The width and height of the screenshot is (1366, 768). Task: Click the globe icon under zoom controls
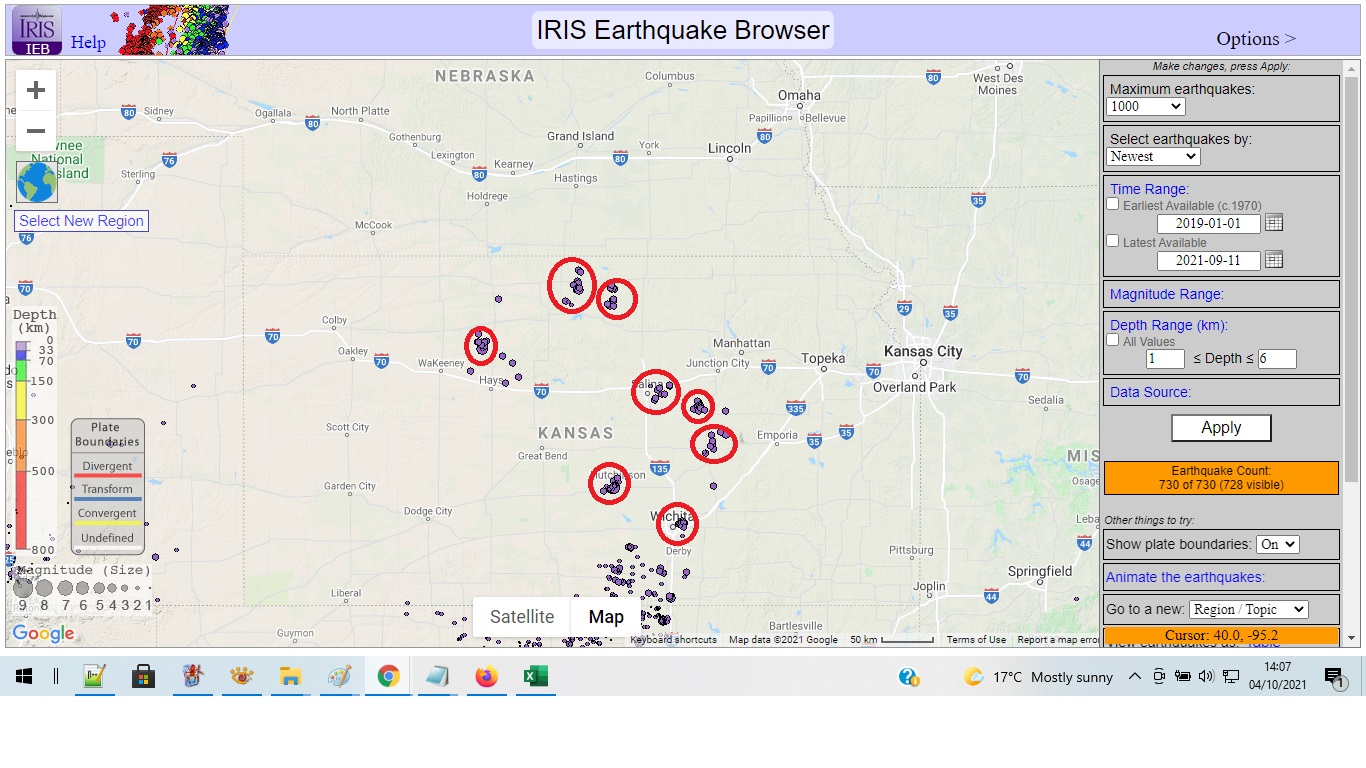[37, 182]
